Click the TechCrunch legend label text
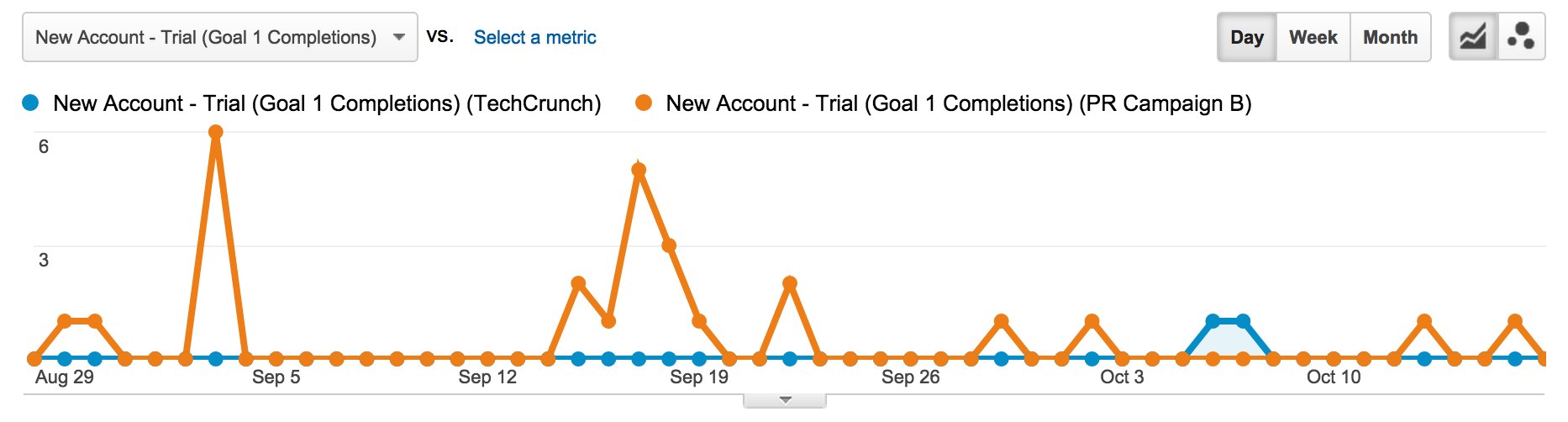The height and width of the screenshot is (422, 1568). (x=327, y=103)
